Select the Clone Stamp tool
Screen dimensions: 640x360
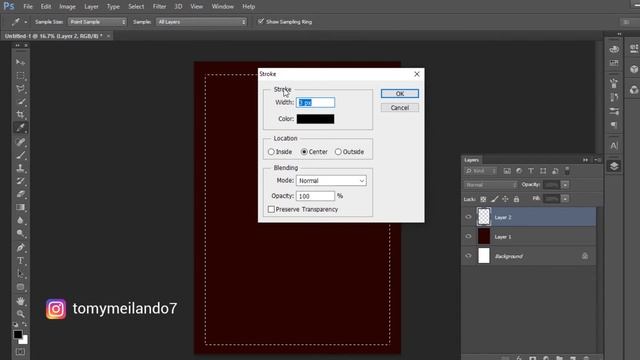coord(20,168)
